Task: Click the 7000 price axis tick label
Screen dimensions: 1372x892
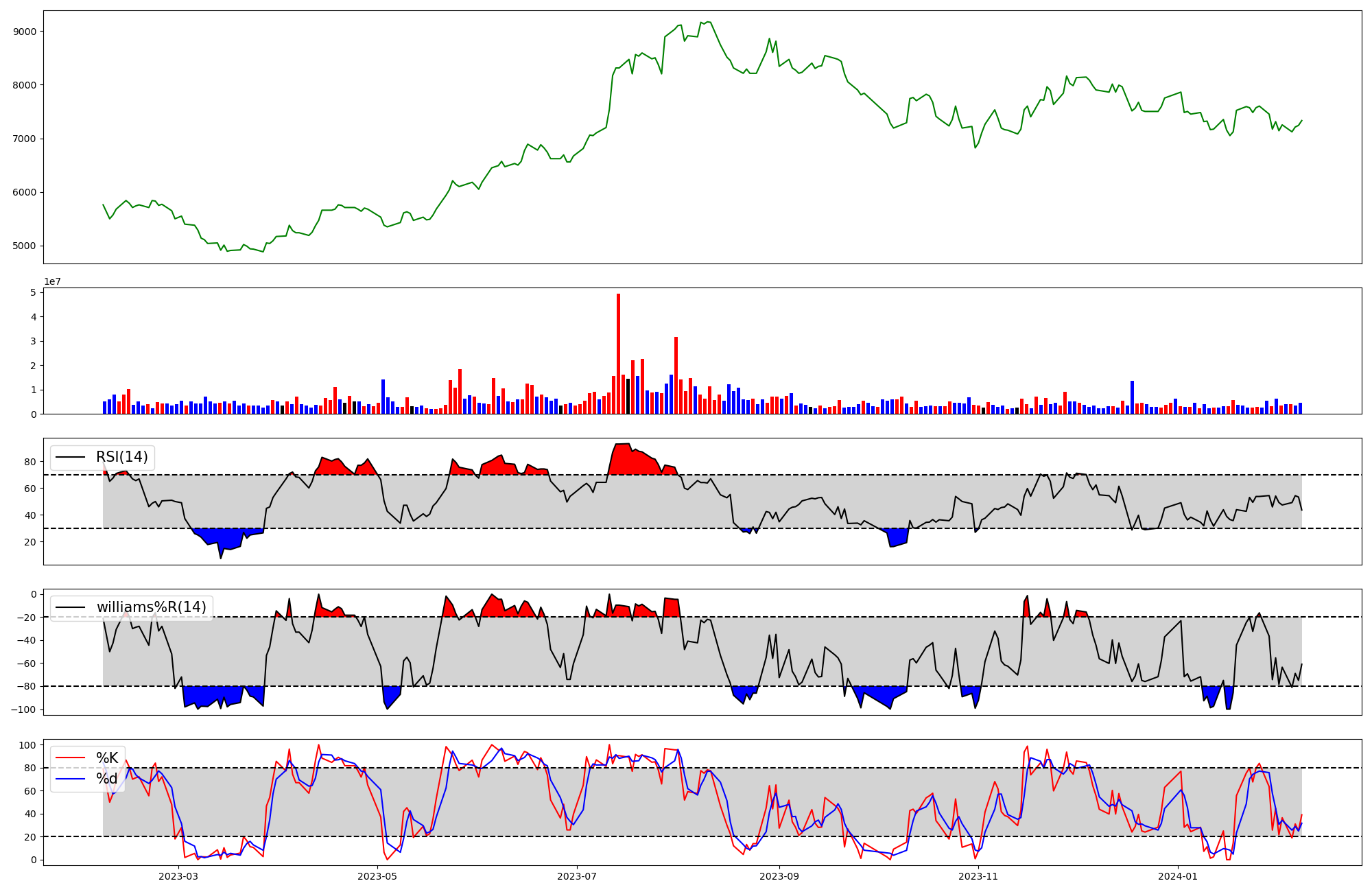Action: 25,139
